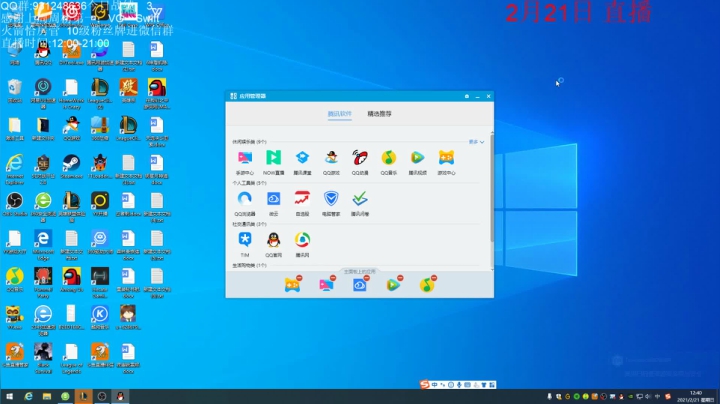
Task: Open the QQ penguin in the app manager social row
Action: [273, 240]
